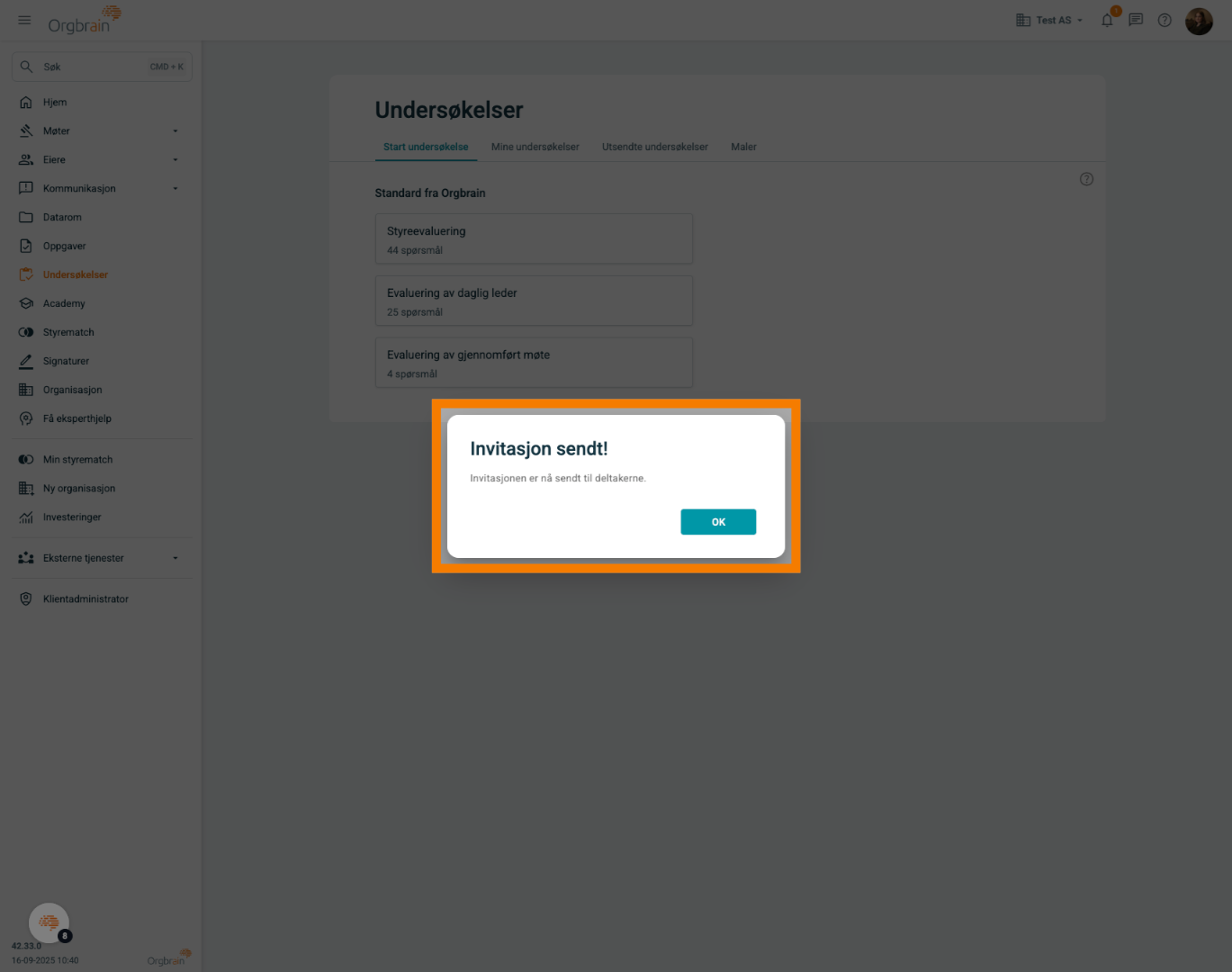The height and width of the screenshot is (972, 1232).
Task: Click the help icon in Undersøkelser panel
Action: 1086,179
